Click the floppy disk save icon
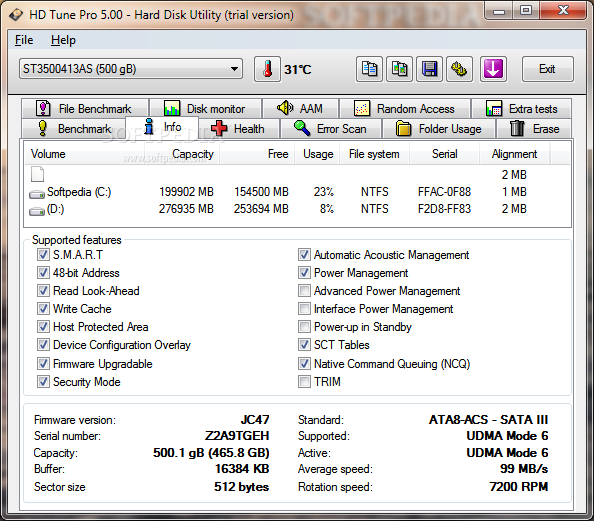The image size is (594, 521). tap(429, 69)
